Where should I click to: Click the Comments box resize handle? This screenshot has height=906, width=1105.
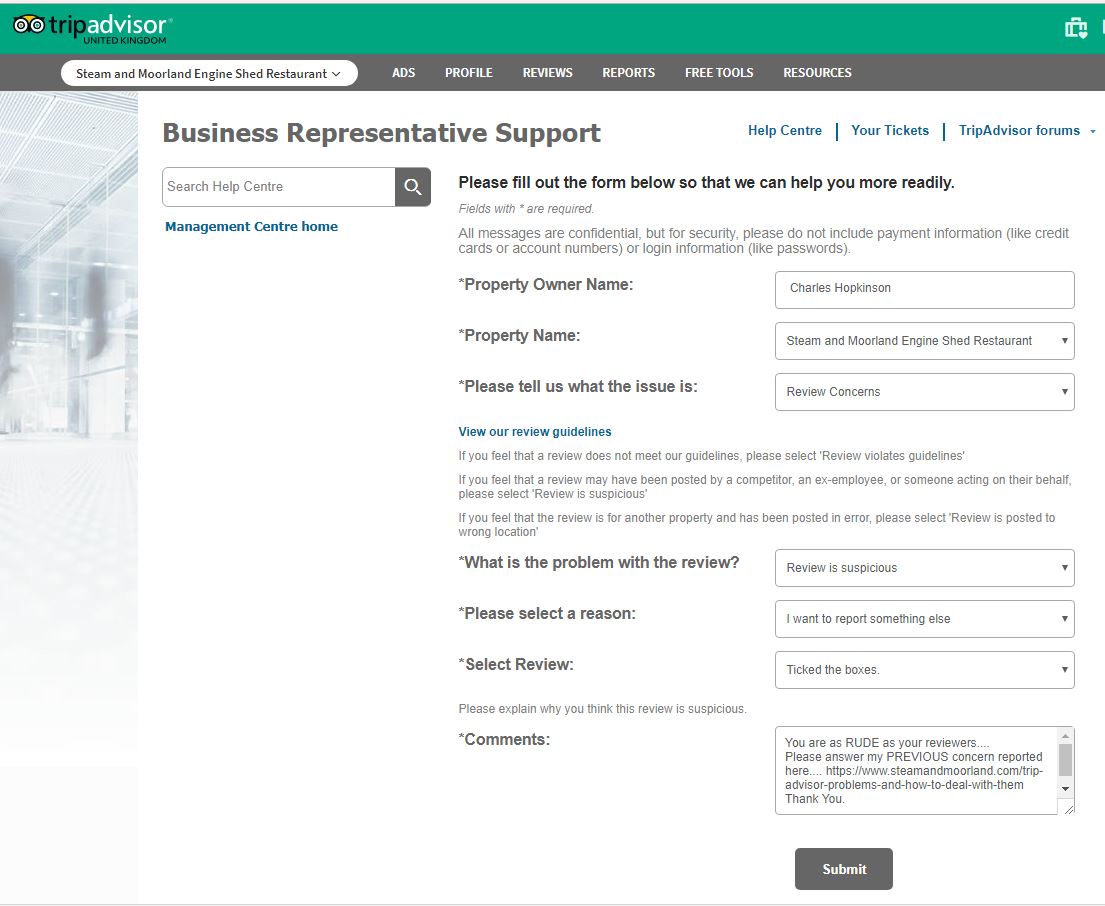1069,809
